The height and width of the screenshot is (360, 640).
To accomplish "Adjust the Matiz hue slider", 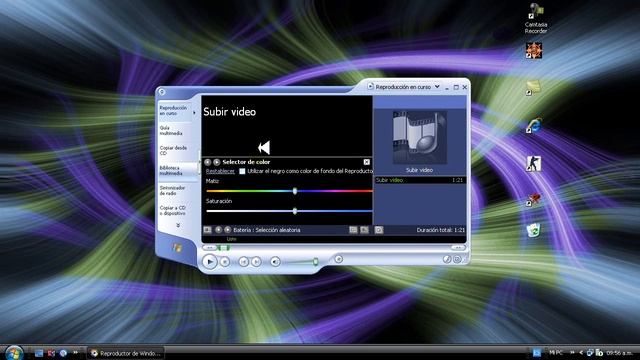I will click(295, 191).
